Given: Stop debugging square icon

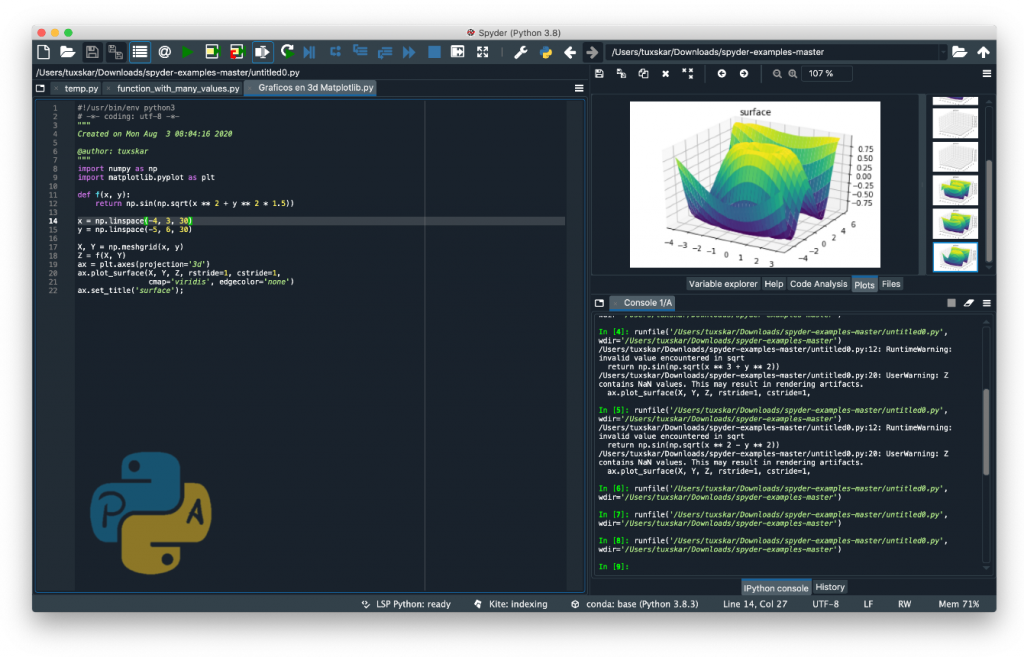Looking at the screenshot, I should point(434,52).
